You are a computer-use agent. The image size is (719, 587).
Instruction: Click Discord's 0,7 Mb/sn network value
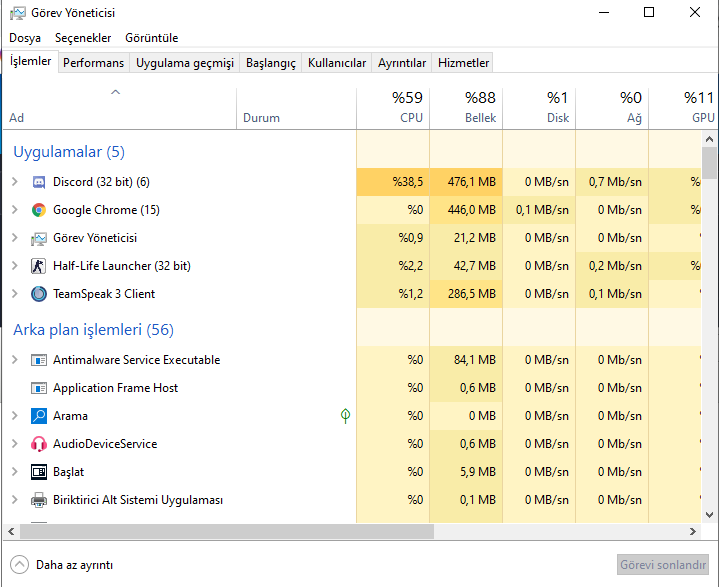point(615,182)
